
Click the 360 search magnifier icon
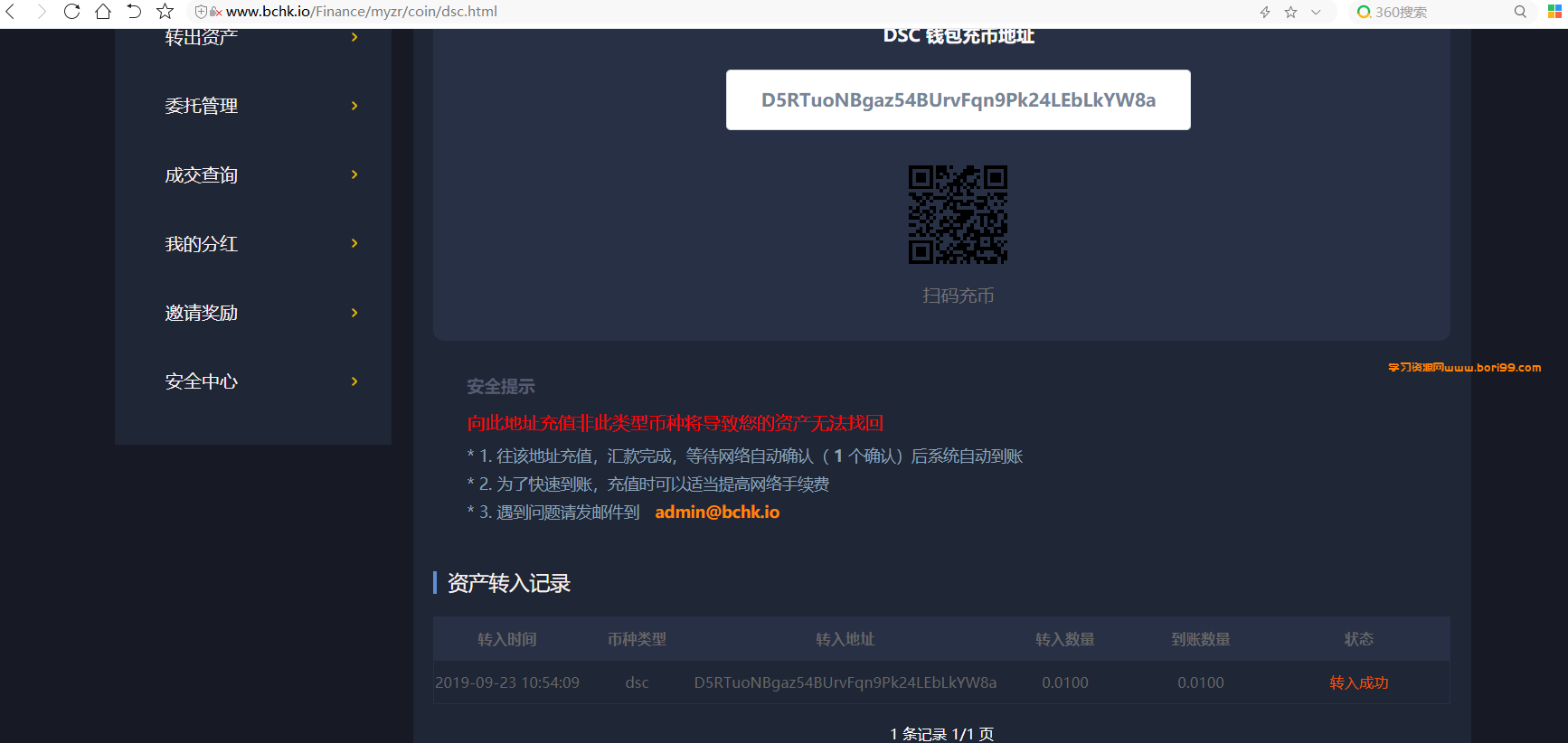coord(1520,12)
